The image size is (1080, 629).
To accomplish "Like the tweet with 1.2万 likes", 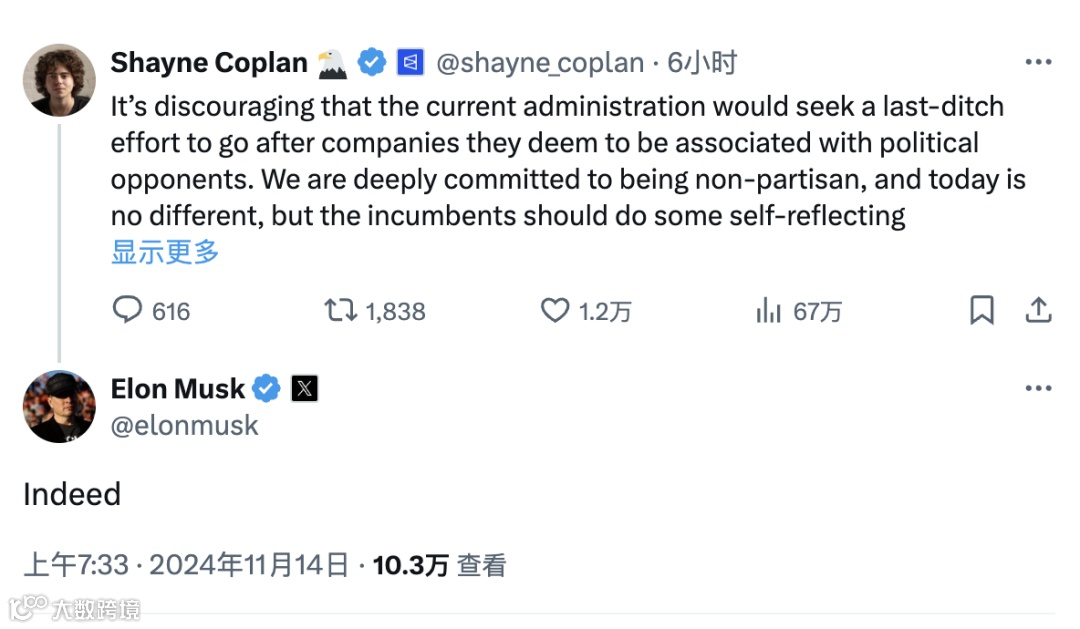I will [555, 311].
